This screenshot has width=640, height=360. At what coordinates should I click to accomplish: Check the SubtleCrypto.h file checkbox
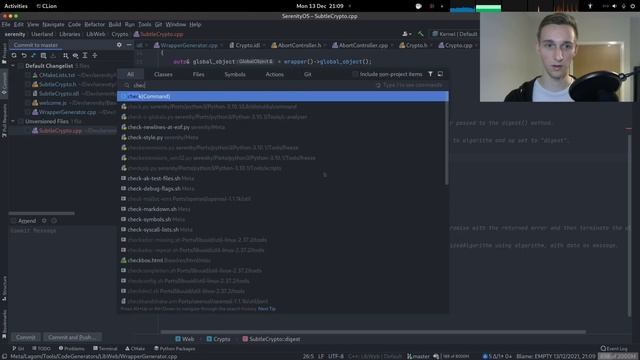click(28, 84)
